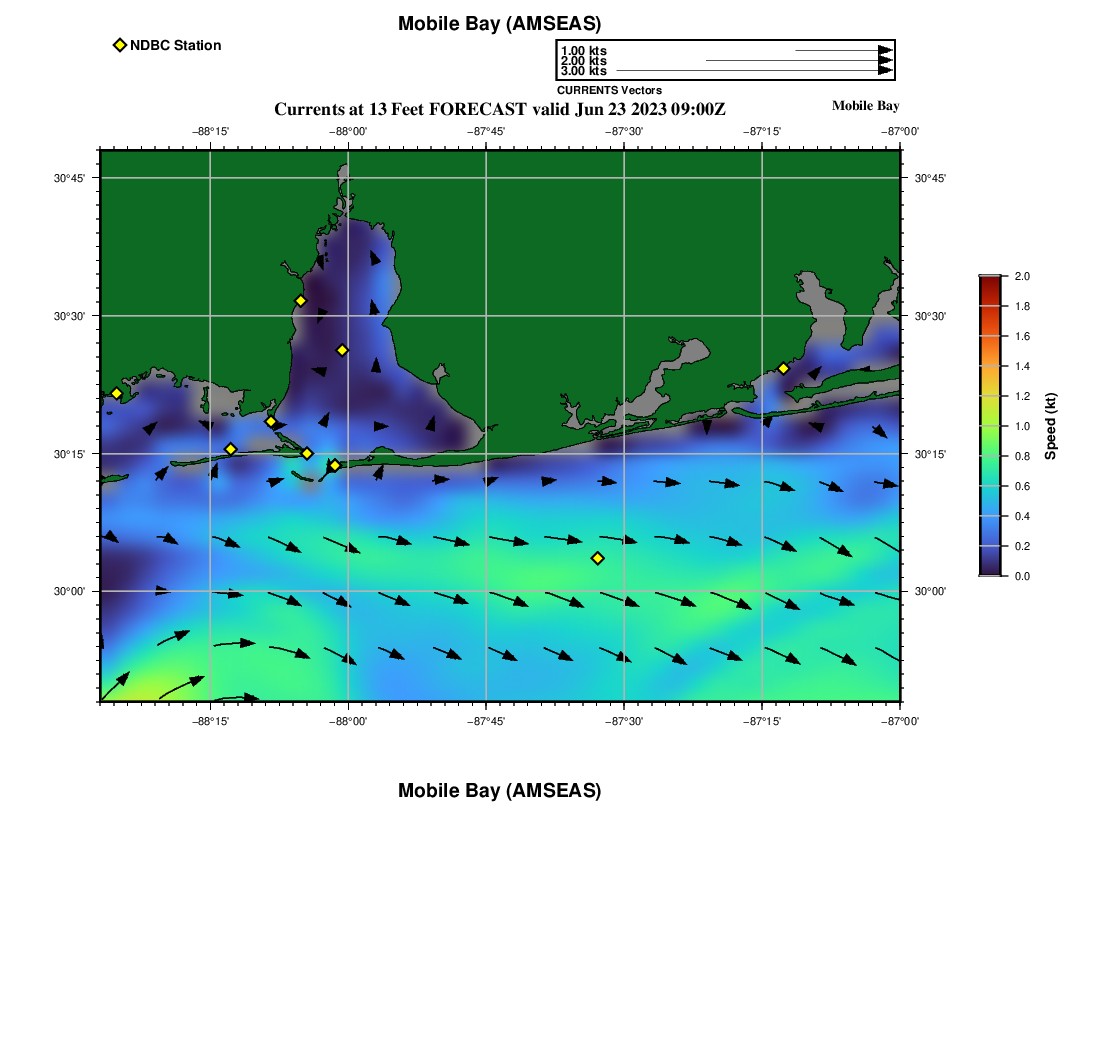Select the offshore NDBC station diamond in the open Gulf
Viewport: 1100px width, 1050px height.
point(597,558)
